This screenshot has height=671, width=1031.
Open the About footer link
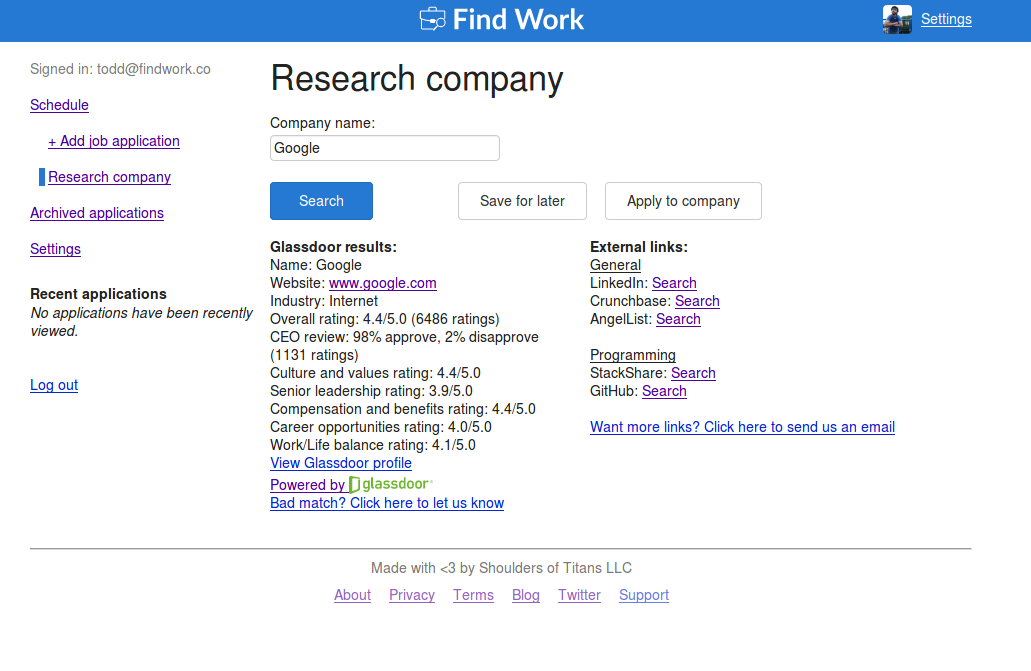click(352, 595)
